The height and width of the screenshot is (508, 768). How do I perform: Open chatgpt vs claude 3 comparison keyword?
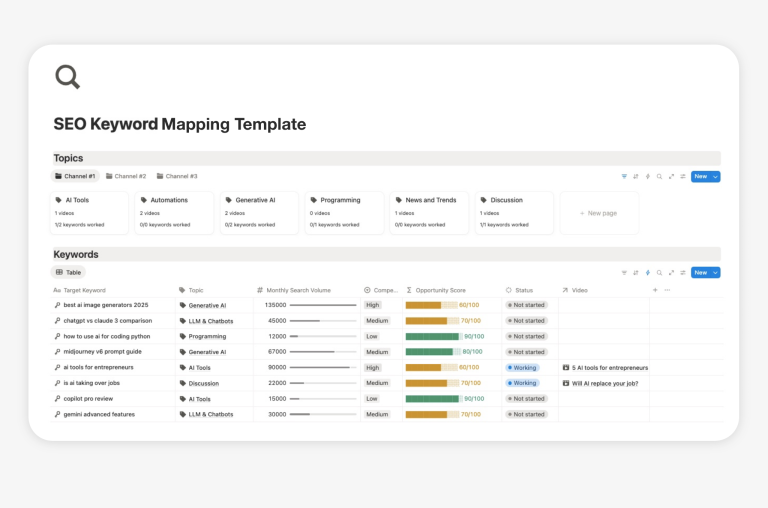point(108,320)
